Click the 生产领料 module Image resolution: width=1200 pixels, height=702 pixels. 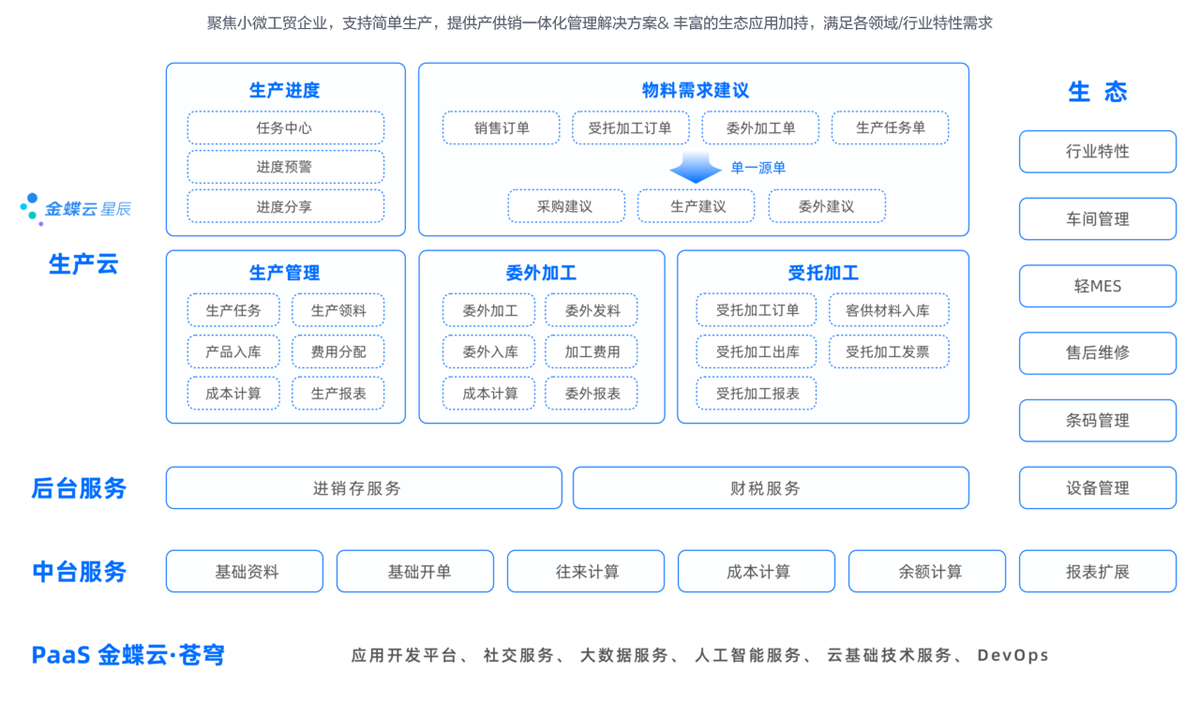[x=338, y=311]
